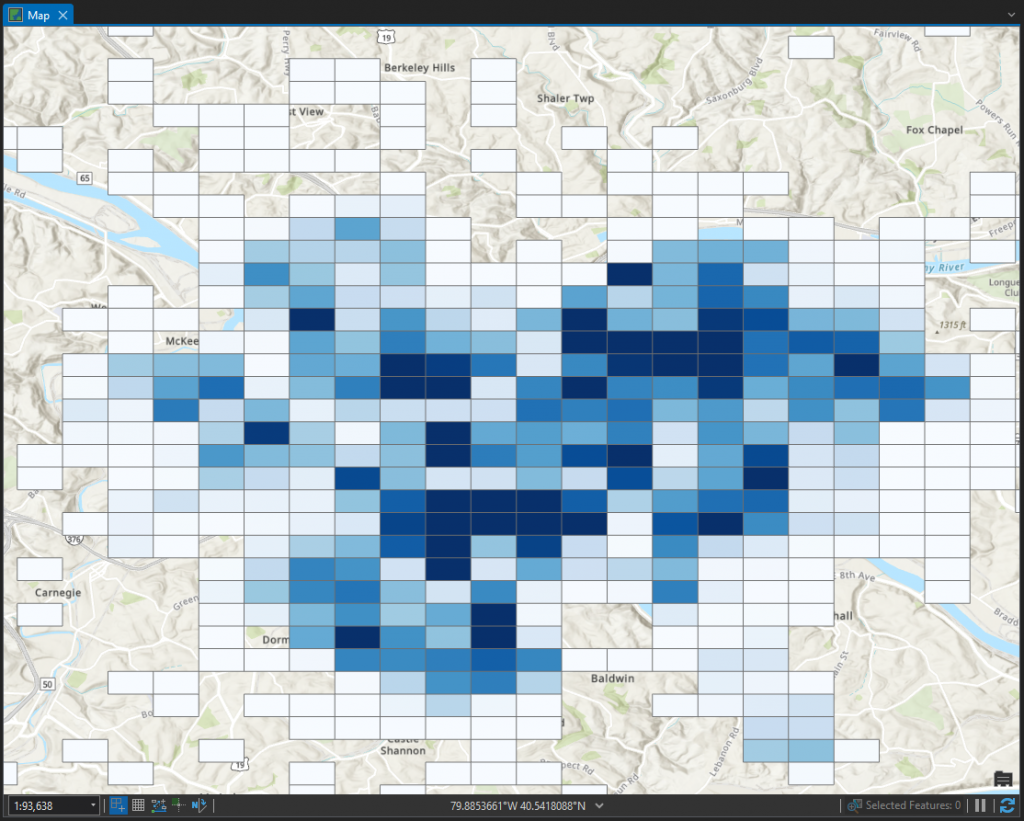Click the medium-blue grid cell adjoining Dormont label
Screen dimensions: 1024x821
[x=312, y=636]
